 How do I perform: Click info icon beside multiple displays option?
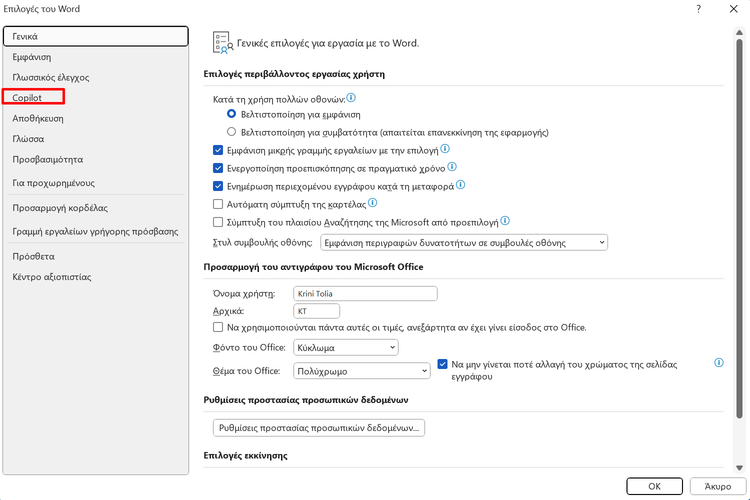pos(351,99)
